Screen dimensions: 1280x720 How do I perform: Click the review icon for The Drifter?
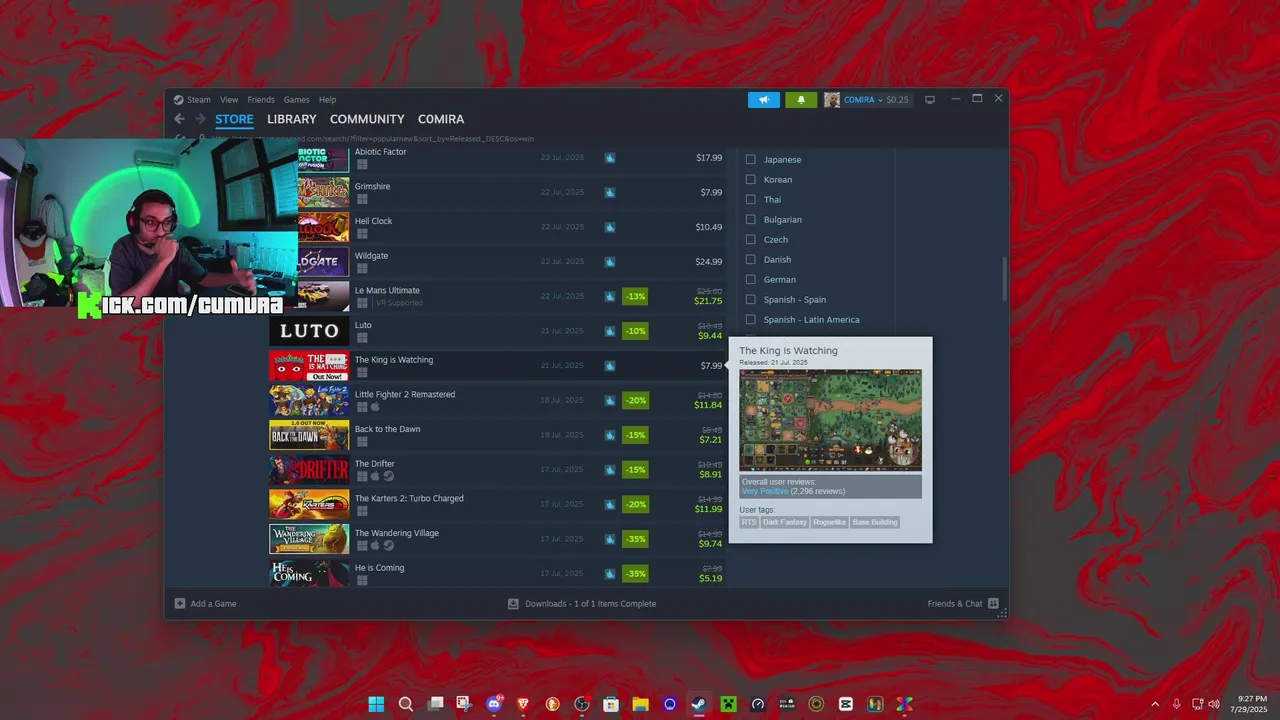pos(609,470)
